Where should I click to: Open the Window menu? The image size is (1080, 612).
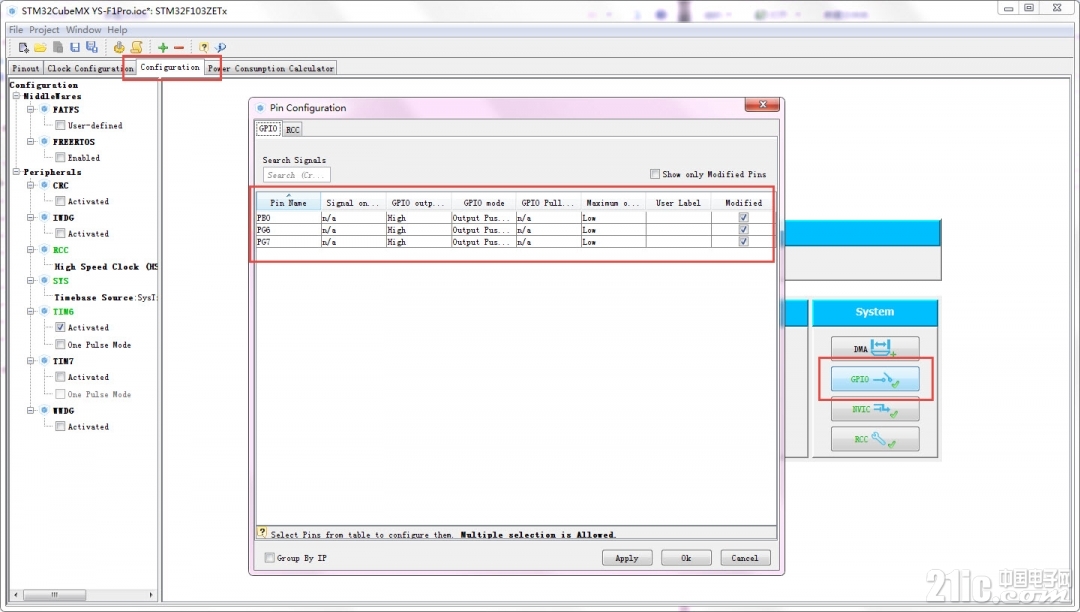(83, 30)
